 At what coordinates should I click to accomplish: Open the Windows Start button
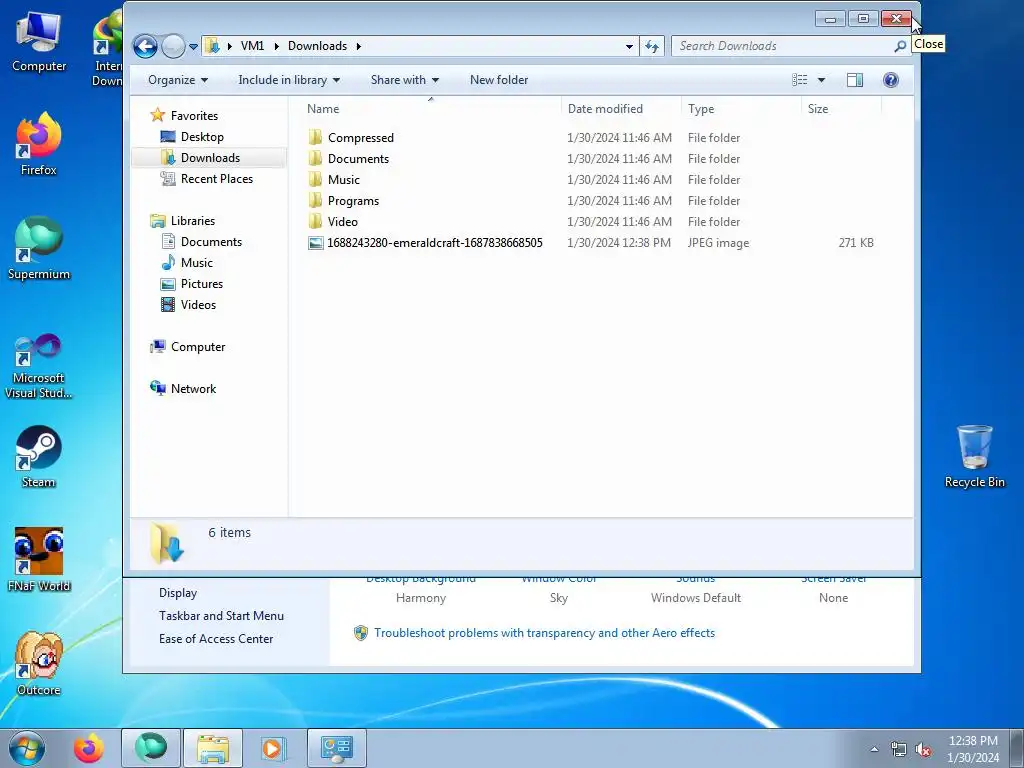27,748
